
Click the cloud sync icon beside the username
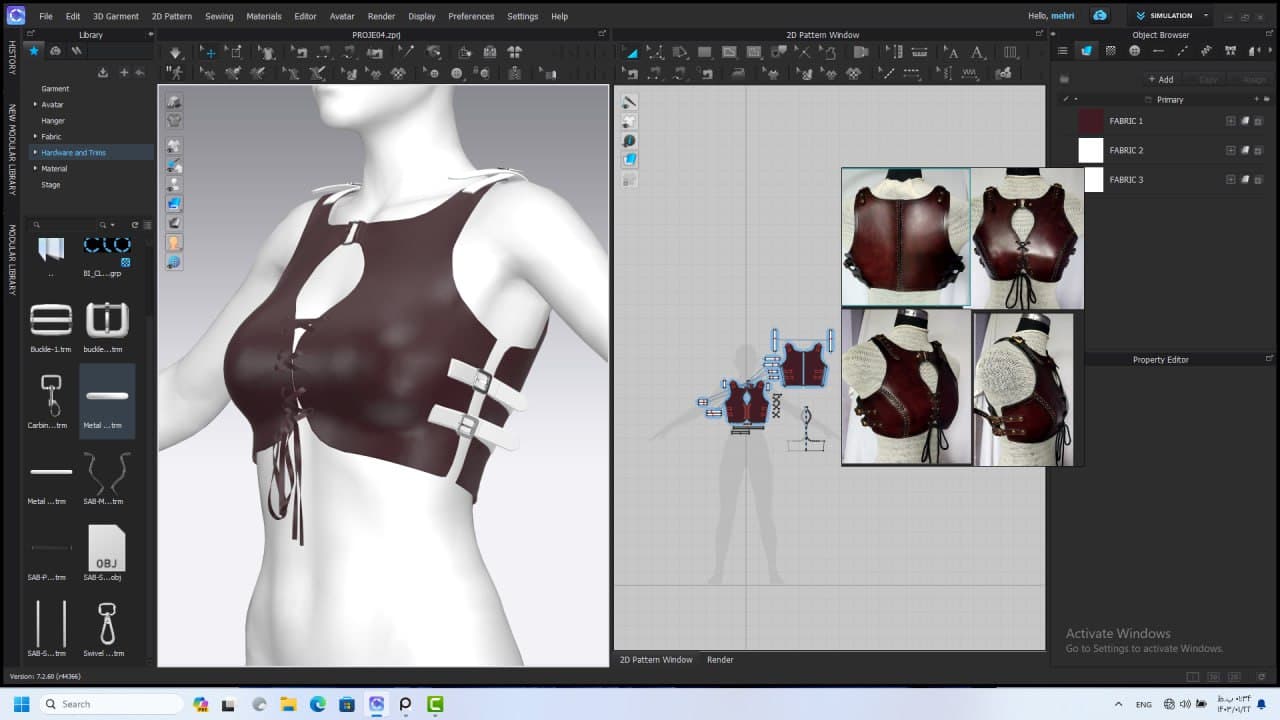point(1100,16)
